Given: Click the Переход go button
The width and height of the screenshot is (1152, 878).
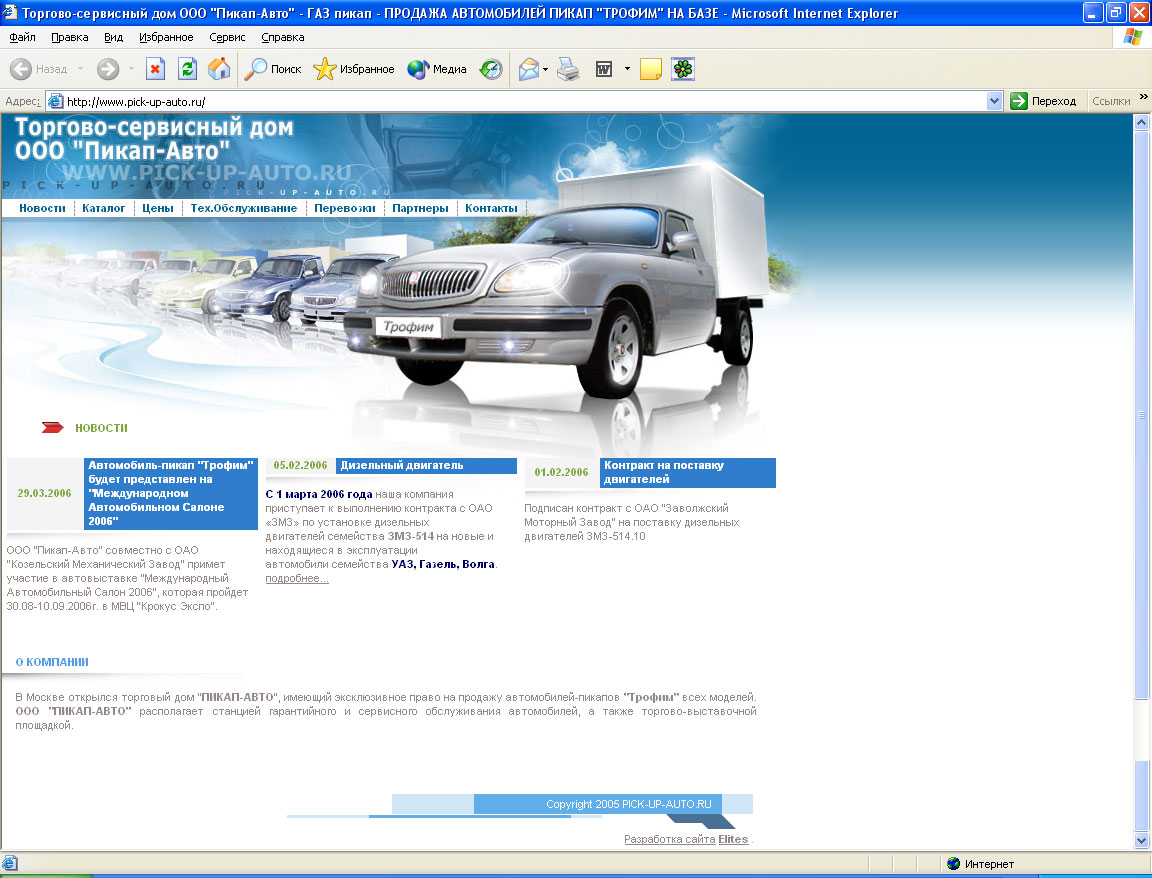Looking at the screenshot, I should 1044,101.
